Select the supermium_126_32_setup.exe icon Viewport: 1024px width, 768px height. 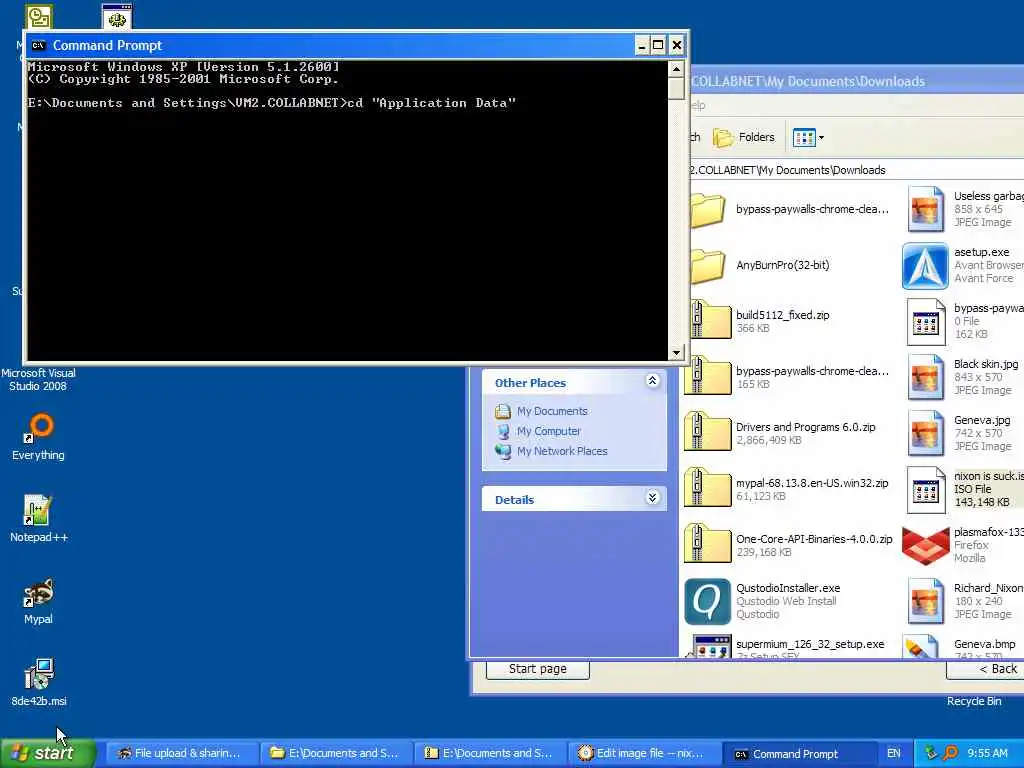click(708, 647)
